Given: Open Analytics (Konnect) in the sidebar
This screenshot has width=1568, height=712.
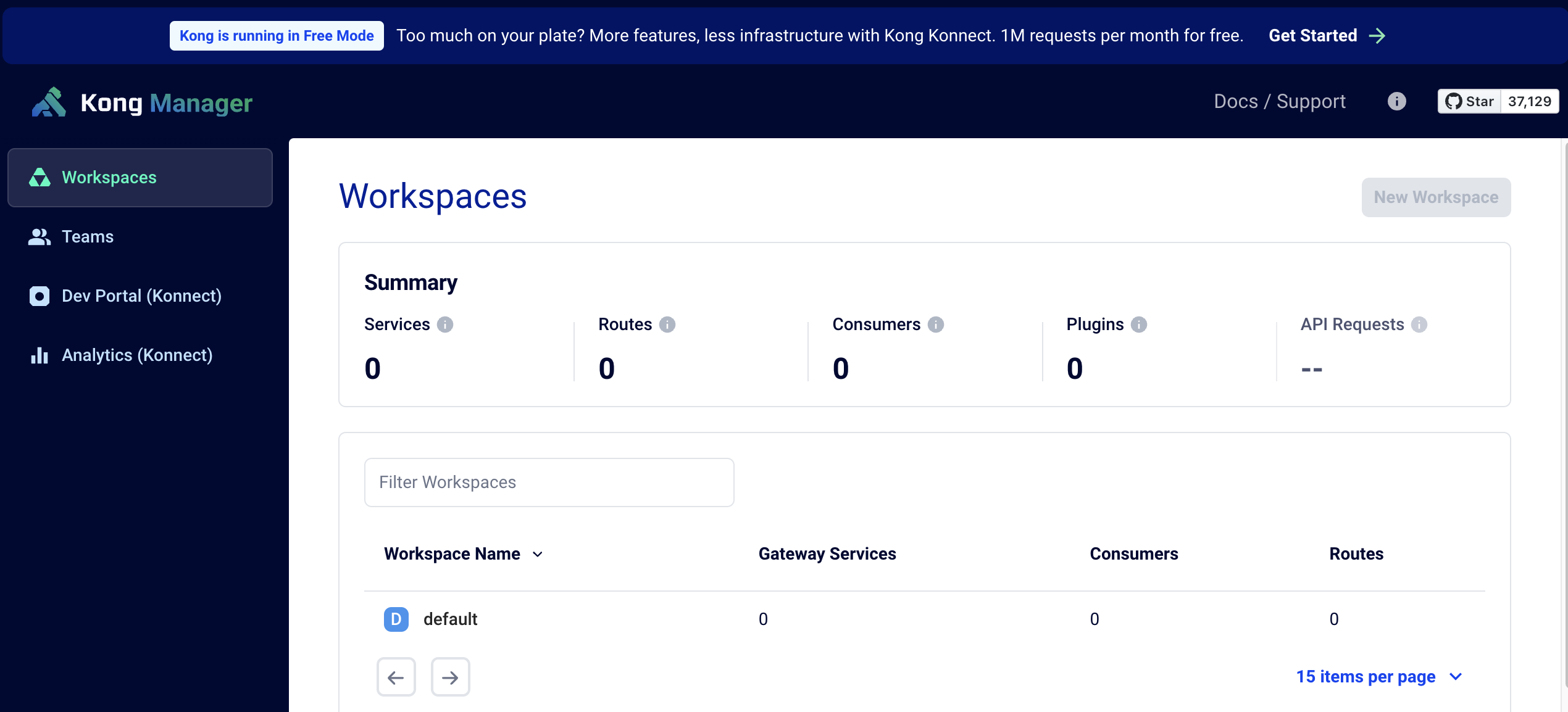Looking at the screenshot, I should (137, 355).
